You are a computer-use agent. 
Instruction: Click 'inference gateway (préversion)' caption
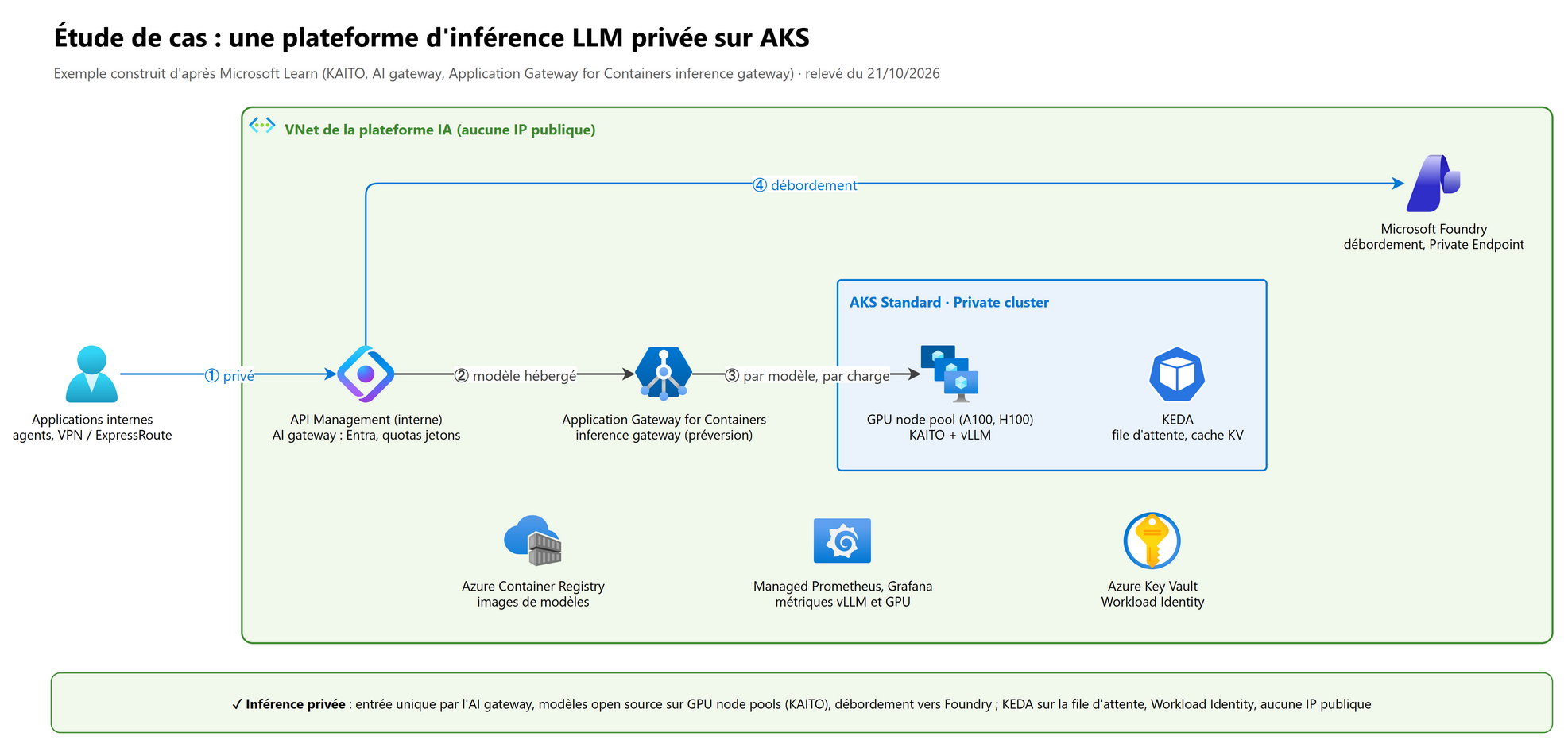(x=664, y=436)
